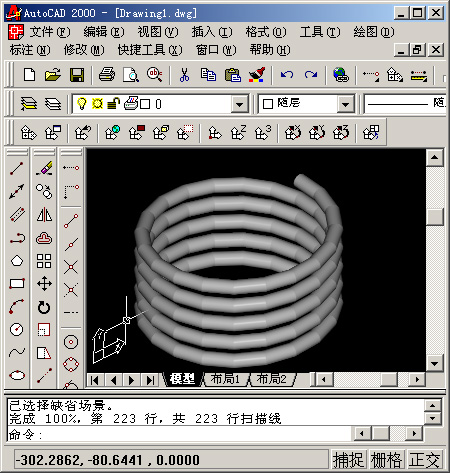Create a new drawing with New icon
This screenshot has width=450, height=473.
coord(29,75)
